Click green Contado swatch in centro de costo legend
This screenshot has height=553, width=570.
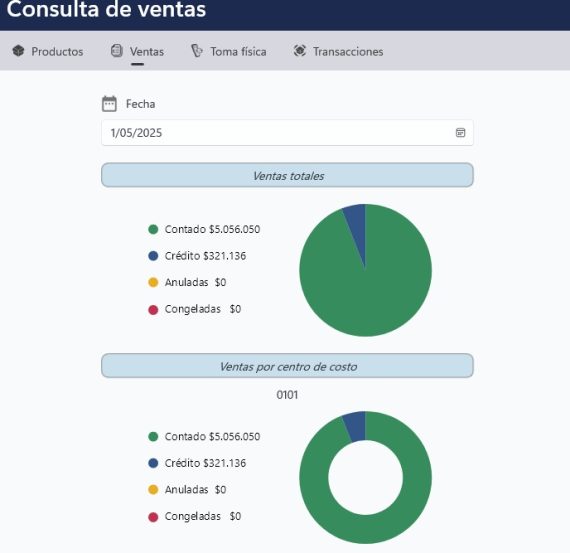pyautogui.click(x=153, y=437)
